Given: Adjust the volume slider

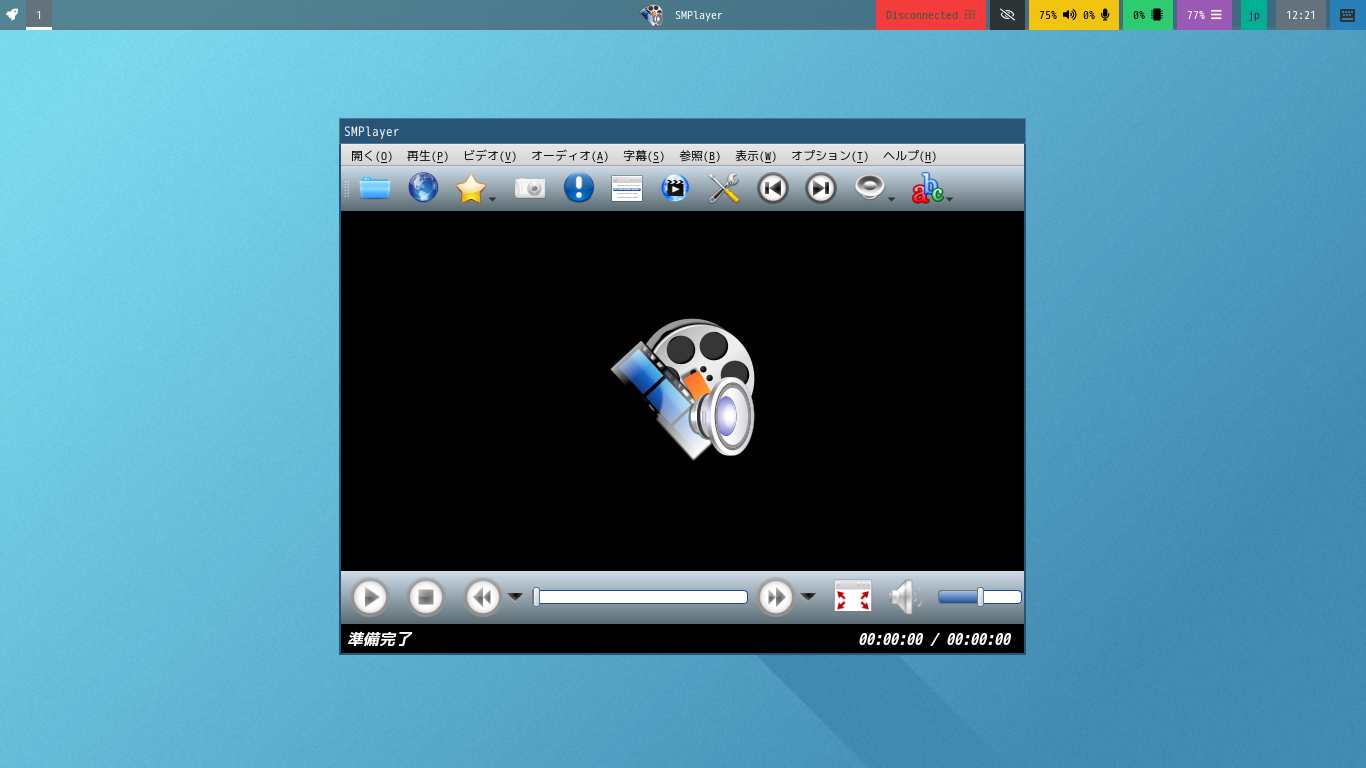Looking at the screenshot, I should tap(979, 597).
